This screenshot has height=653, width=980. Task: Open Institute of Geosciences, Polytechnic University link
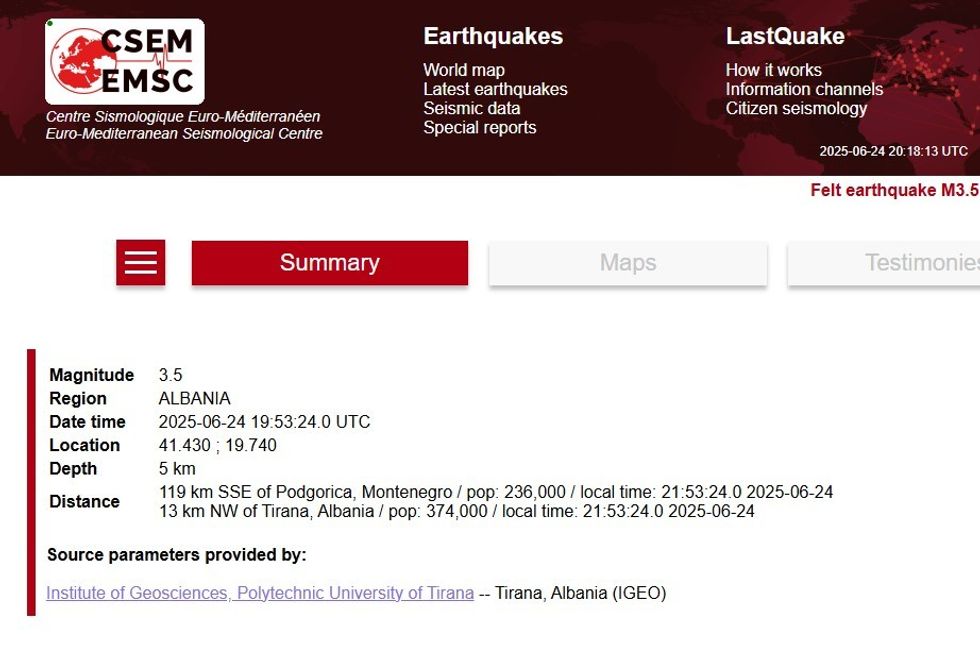tap(260, 593)
